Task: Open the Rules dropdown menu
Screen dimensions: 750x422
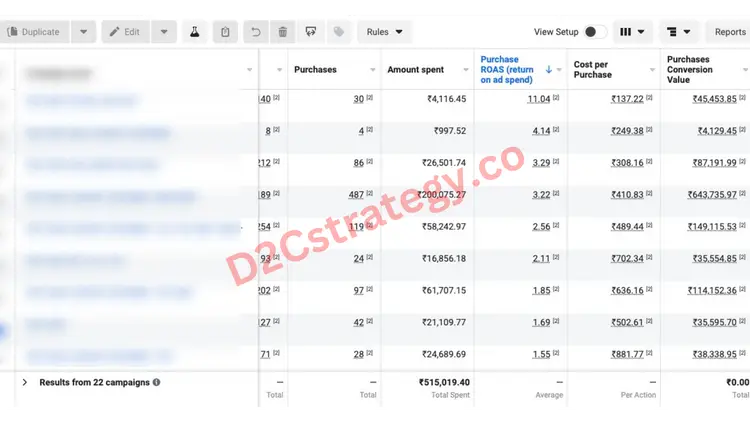Action: click(384, 32)
